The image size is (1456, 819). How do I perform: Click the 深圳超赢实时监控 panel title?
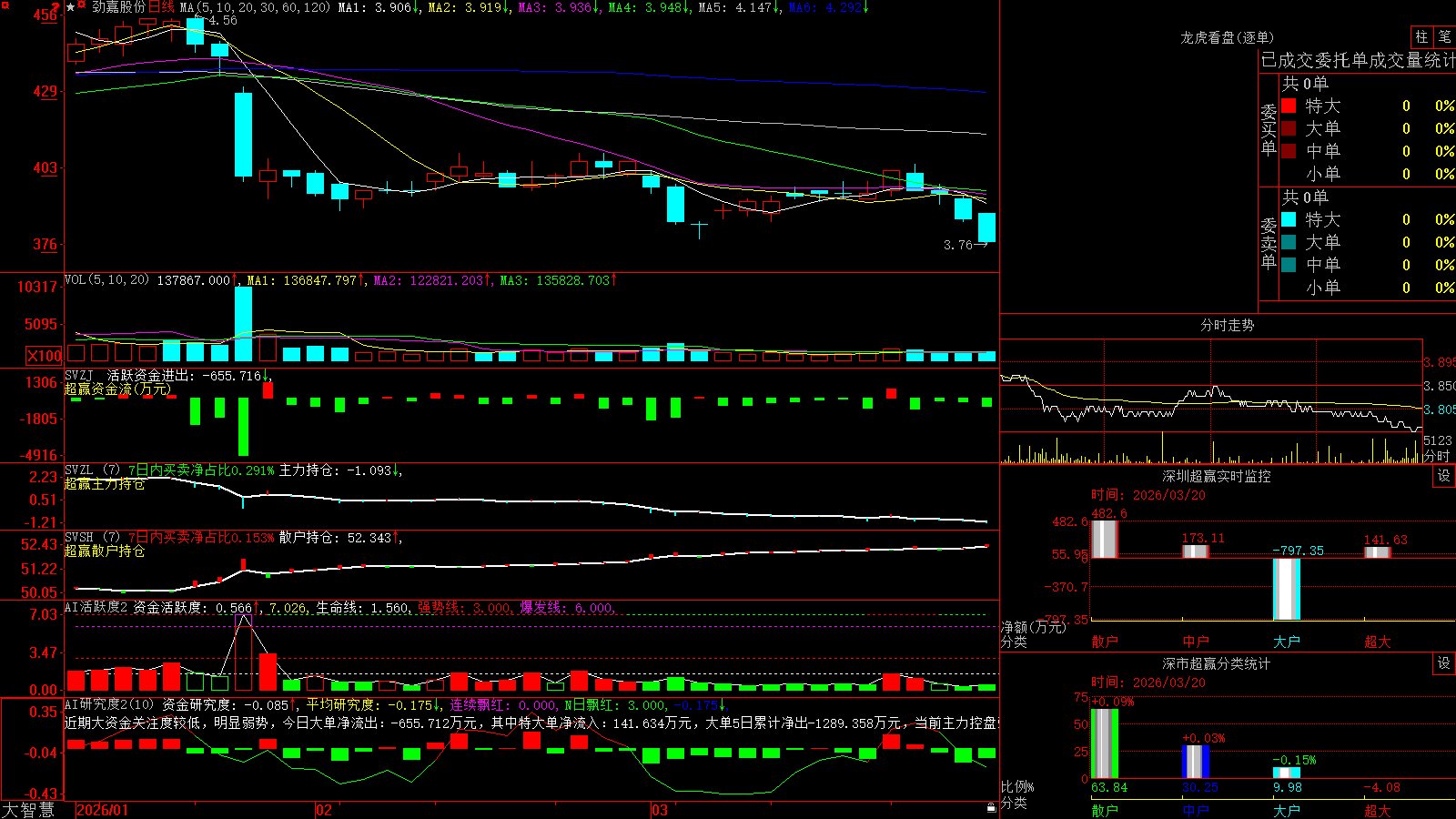[1217, 476]
